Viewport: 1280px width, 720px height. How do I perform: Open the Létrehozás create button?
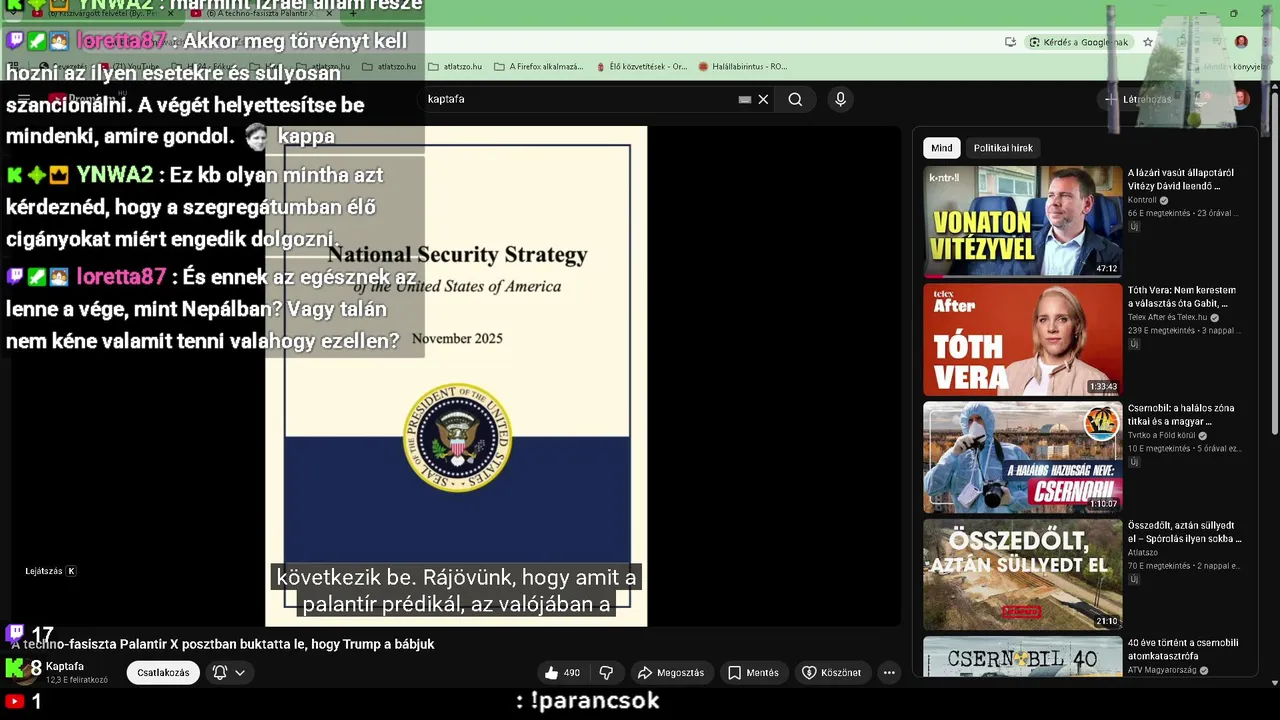point(1137,99)
